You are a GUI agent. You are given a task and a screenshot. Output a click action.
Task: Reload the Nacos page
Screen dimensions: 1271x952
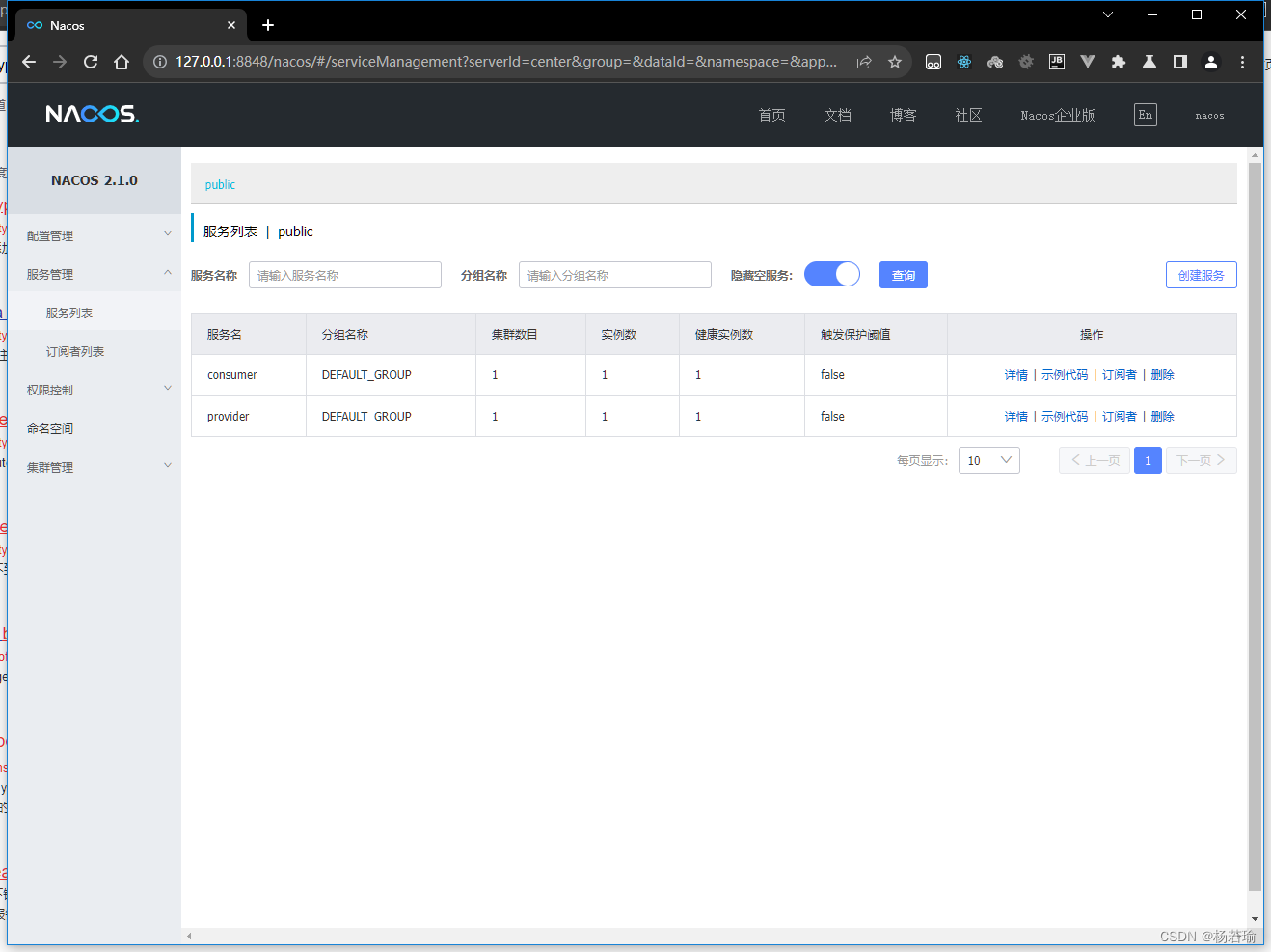91,62
